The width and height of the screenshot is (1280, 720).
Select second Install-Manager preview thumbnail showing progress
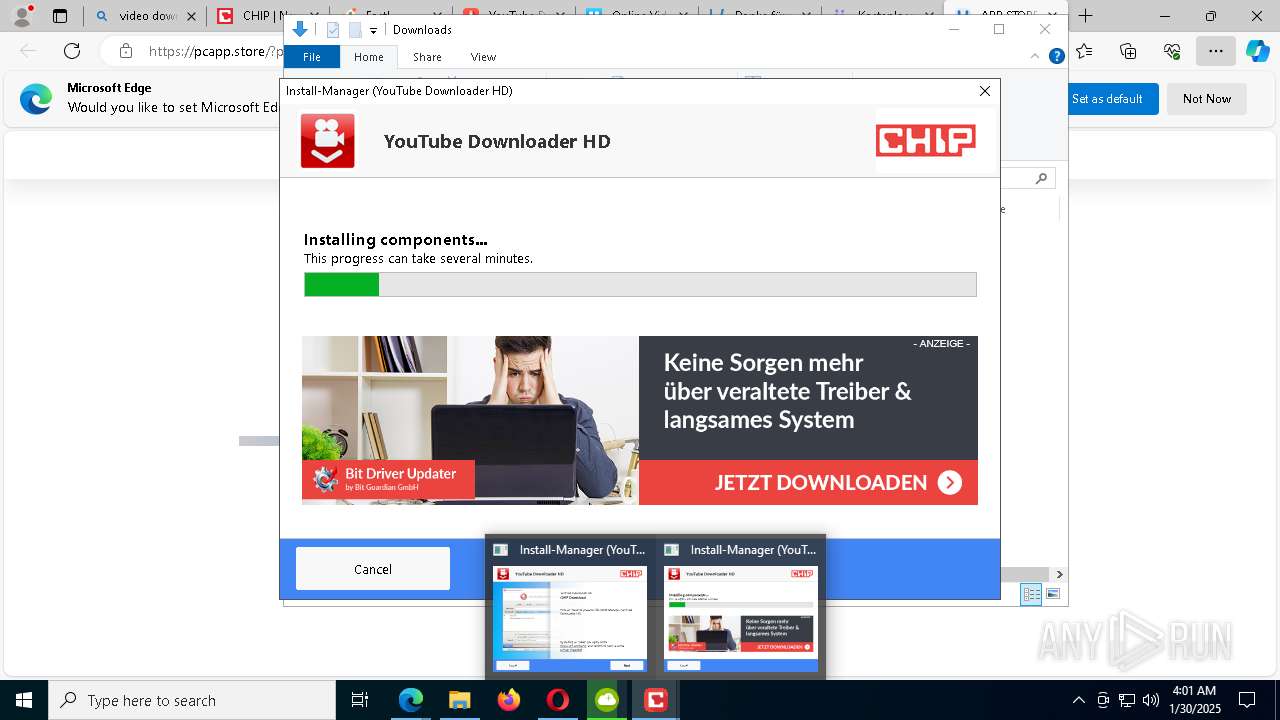(x=741, y=608)
